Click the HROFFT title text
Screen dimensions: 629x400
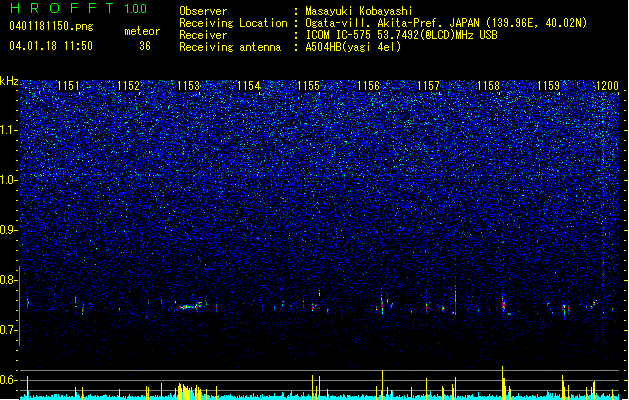point(62,8)
